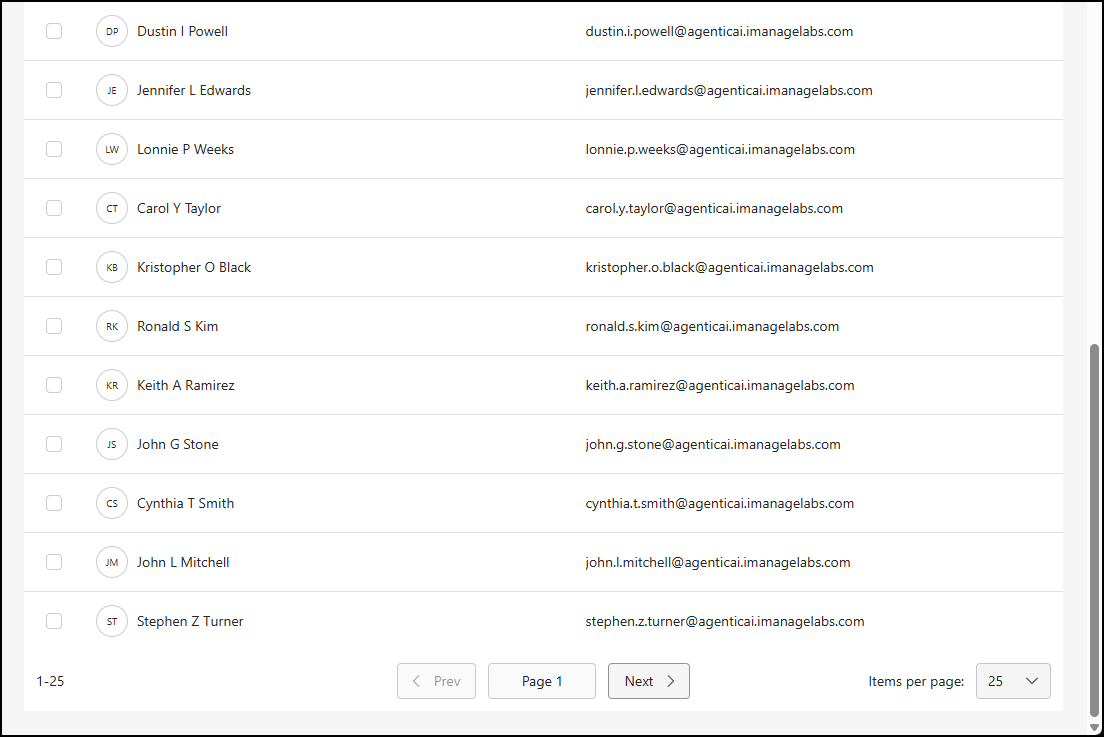Click the Cynthia T Smith contact name
Viewport: 1104px width, 737px height.
click(x=184, y=503)
